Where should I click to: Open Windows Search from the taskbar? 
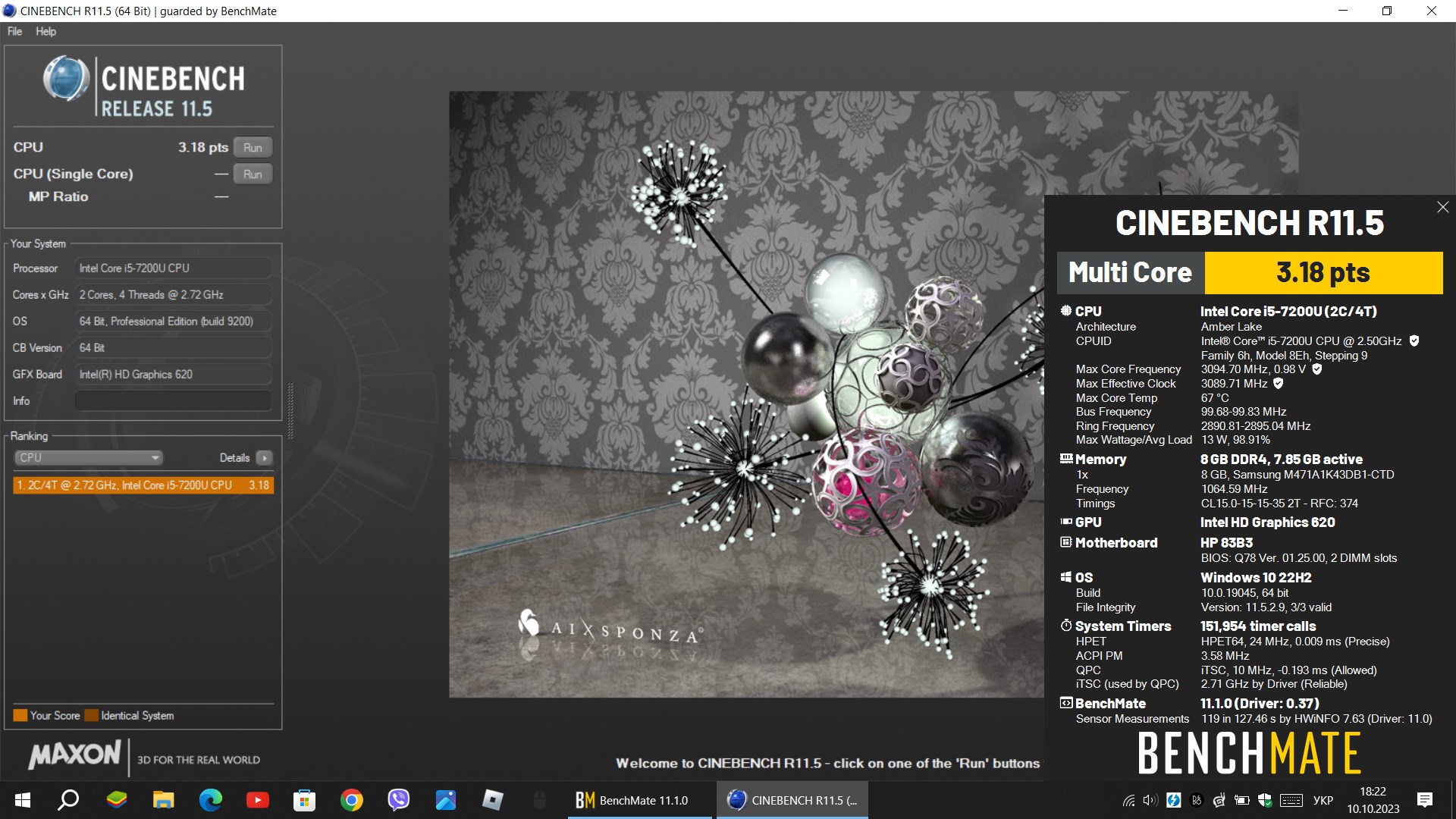[69, 800]
